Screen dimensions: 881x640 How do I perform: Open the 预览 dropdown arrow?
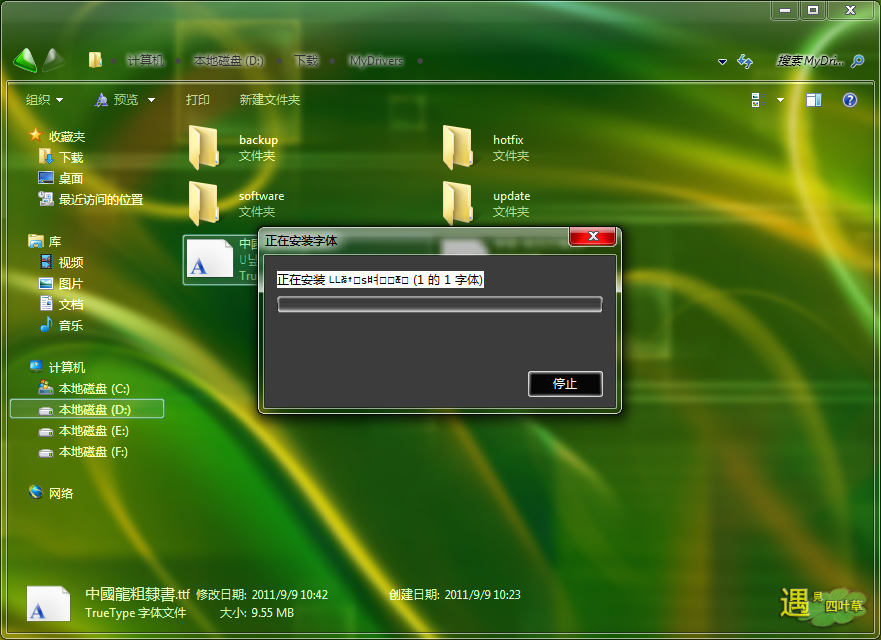coord(152,100)
